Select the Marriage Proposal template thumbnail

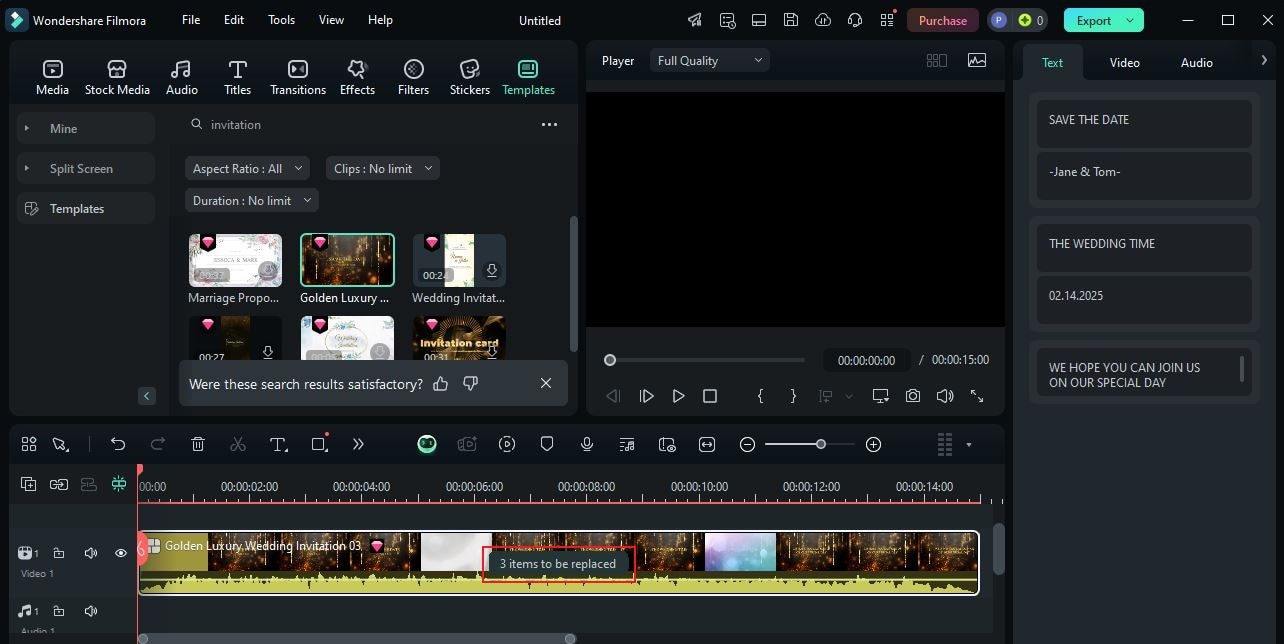point(235,260)
